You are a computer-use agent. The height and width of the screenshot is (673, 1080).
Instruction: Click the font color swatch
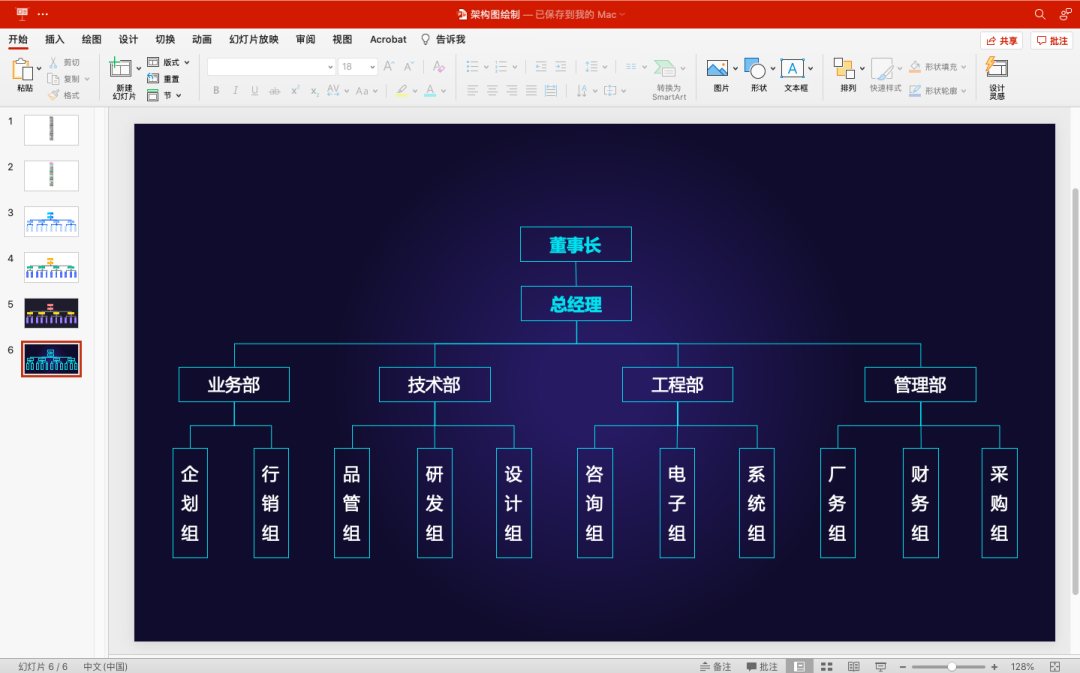pos(430,90)
